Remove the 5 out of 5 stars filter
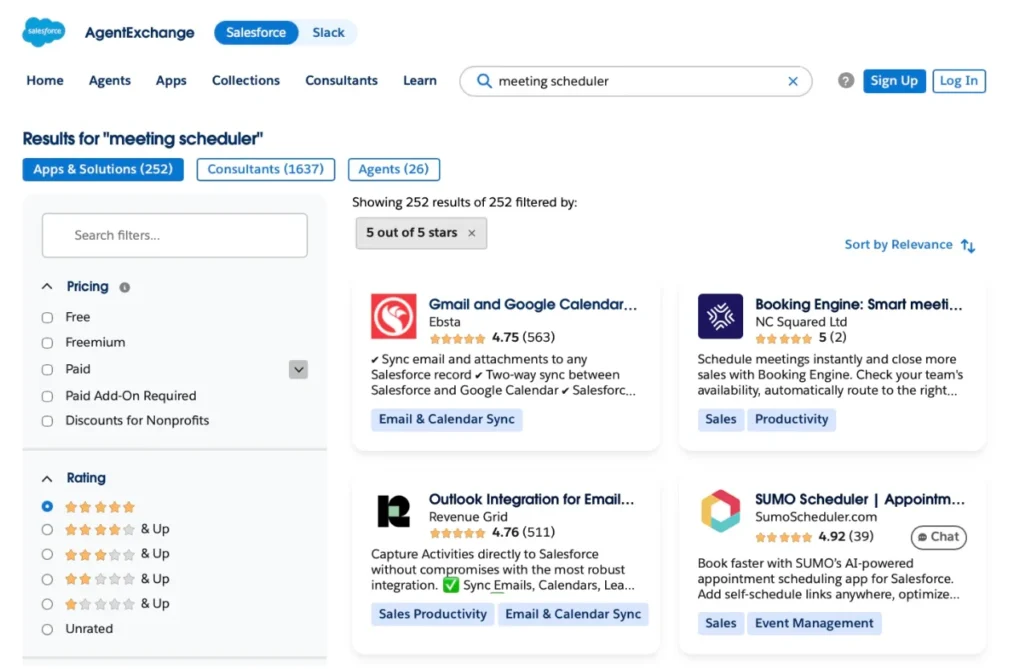 (472, 233)
